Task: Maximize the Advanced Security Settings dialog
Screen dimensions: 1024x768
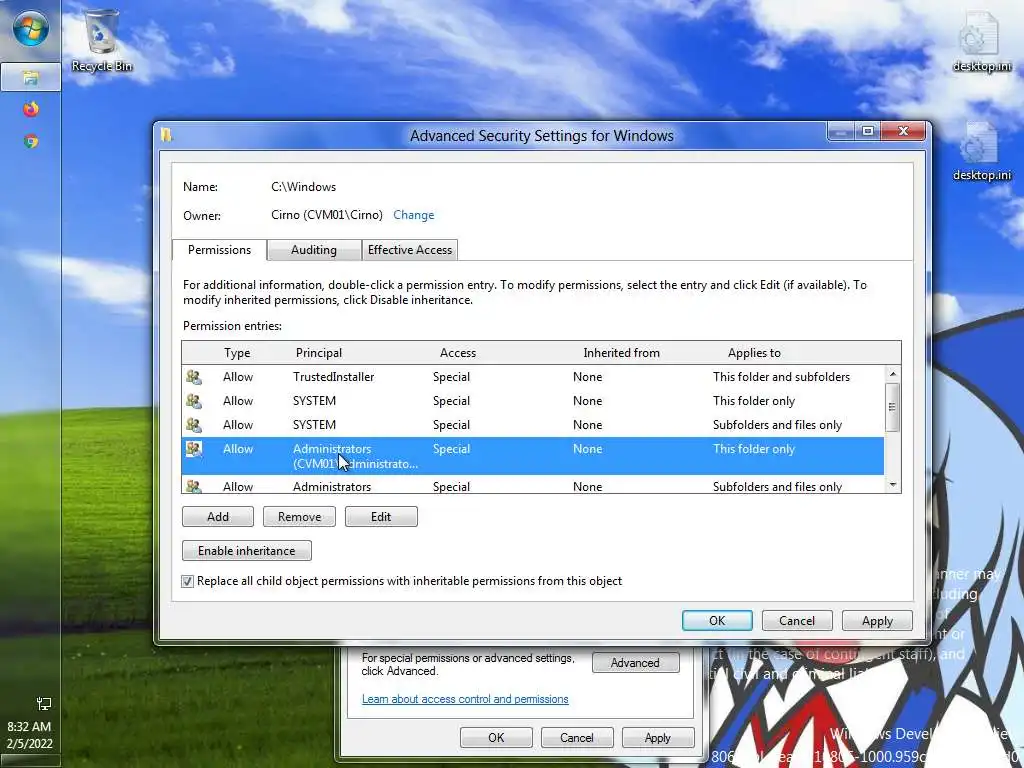Action: point(868,131)
